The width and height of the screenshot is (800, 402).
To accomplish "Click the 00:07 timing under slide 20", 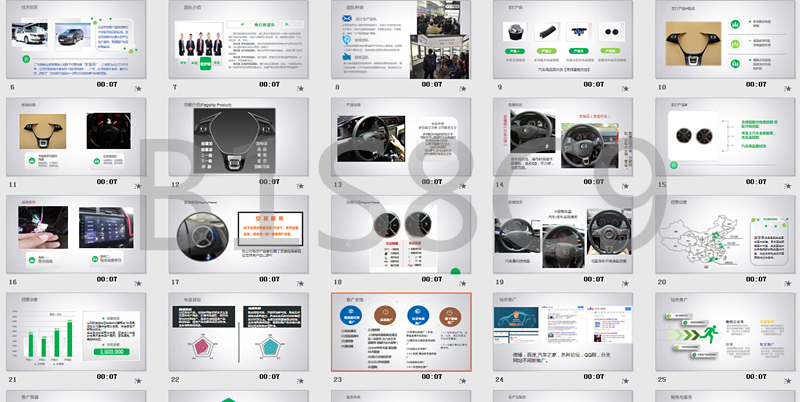I will (756, 279).
